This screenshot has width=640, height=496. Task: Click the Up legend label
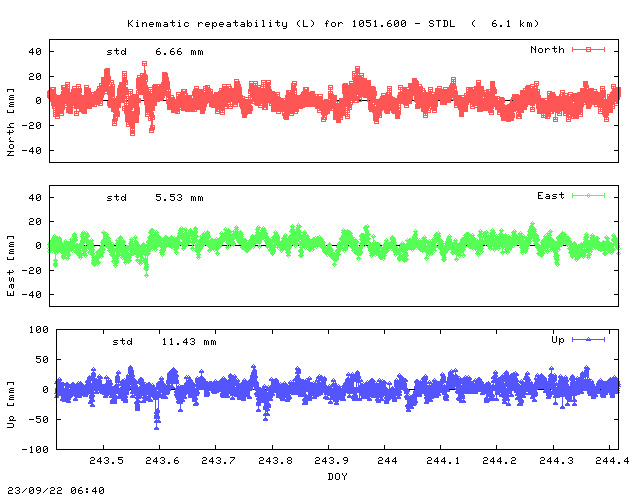(x=558, y=340)
